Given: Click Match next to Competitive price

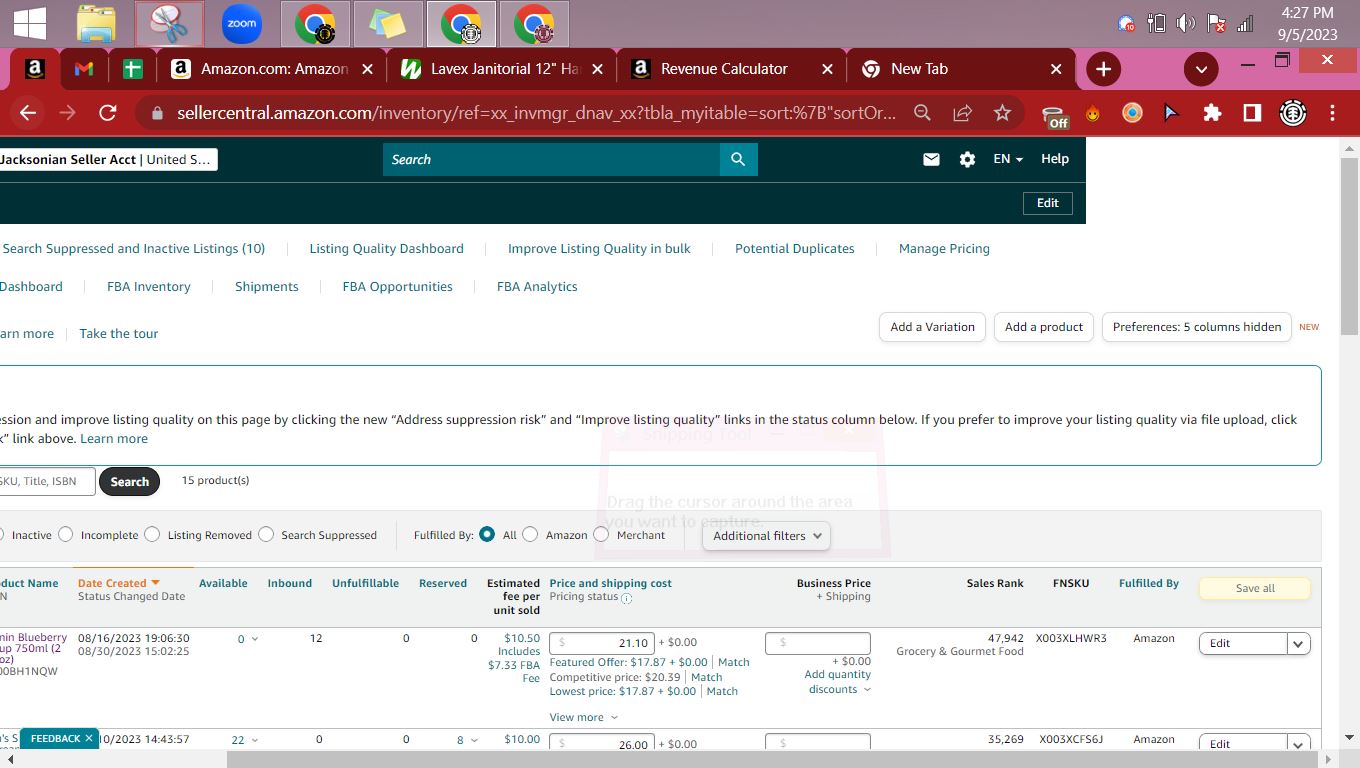Looking at the screenshot, I should 706,677.
